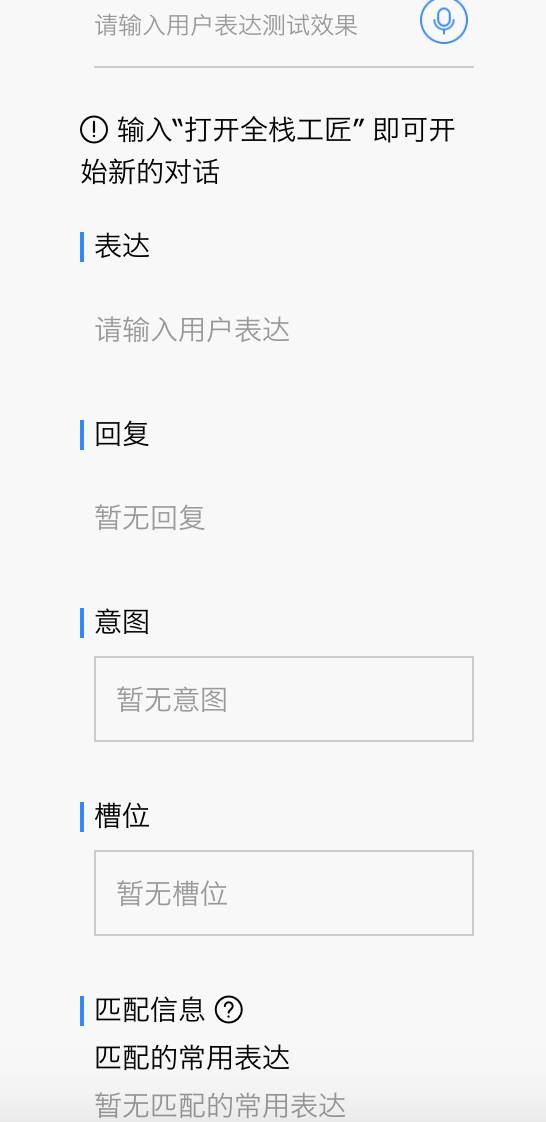The height and width of the screenshot is (1122, 546).
Task: Click the exclamation info icon before 输入
Action: [x=94, y=130]
